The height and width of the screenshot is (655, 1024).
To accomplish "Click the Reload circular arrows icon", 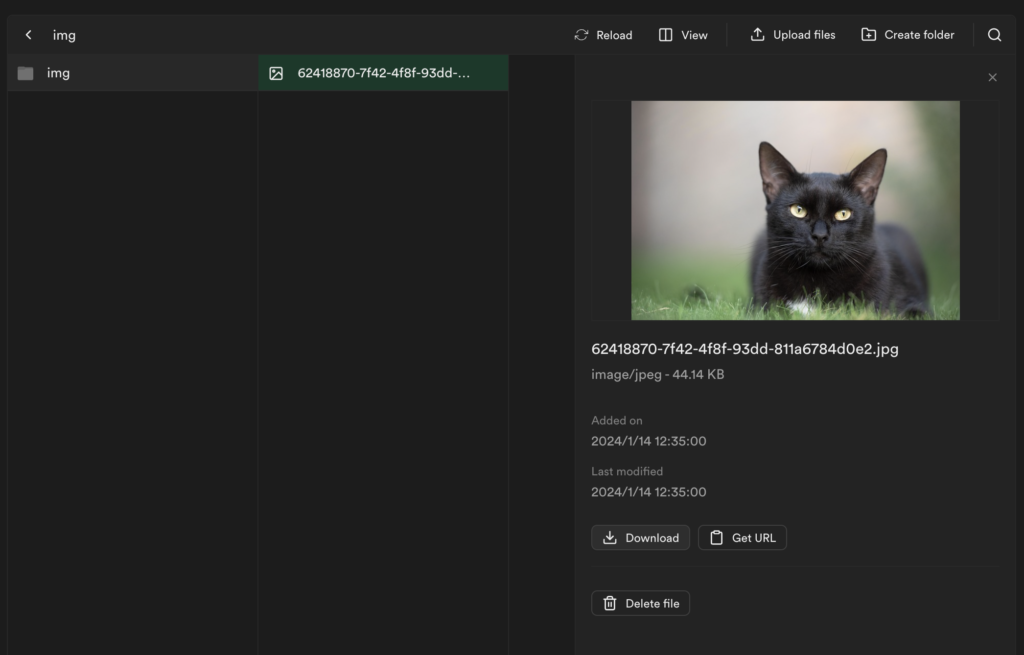I will (581, 35).
